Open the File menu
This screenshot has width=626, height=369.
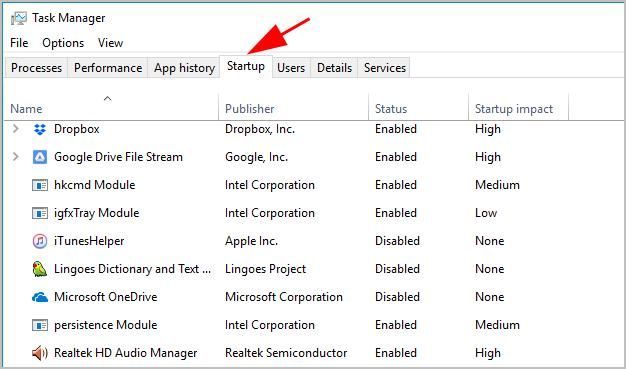tap(19, 43)
